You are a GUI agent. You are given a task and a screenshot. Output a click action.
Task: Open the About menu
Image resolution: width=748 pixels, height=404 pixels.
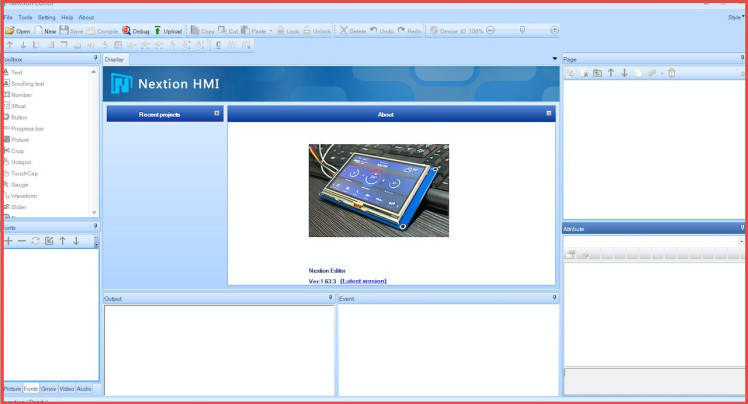(x=86, y=17)
